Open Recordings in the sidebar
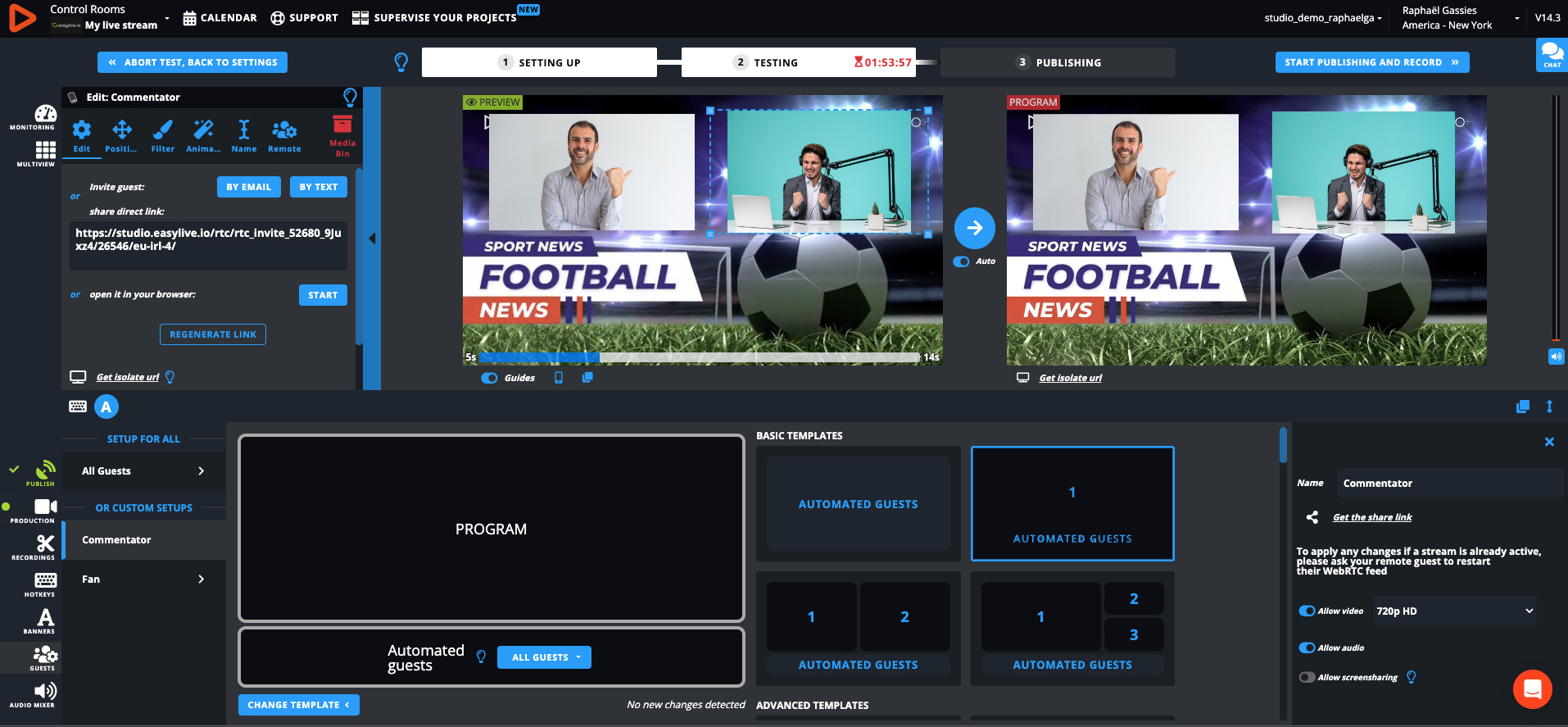This screenshot has width=1568, height=727. click(33, 547)
